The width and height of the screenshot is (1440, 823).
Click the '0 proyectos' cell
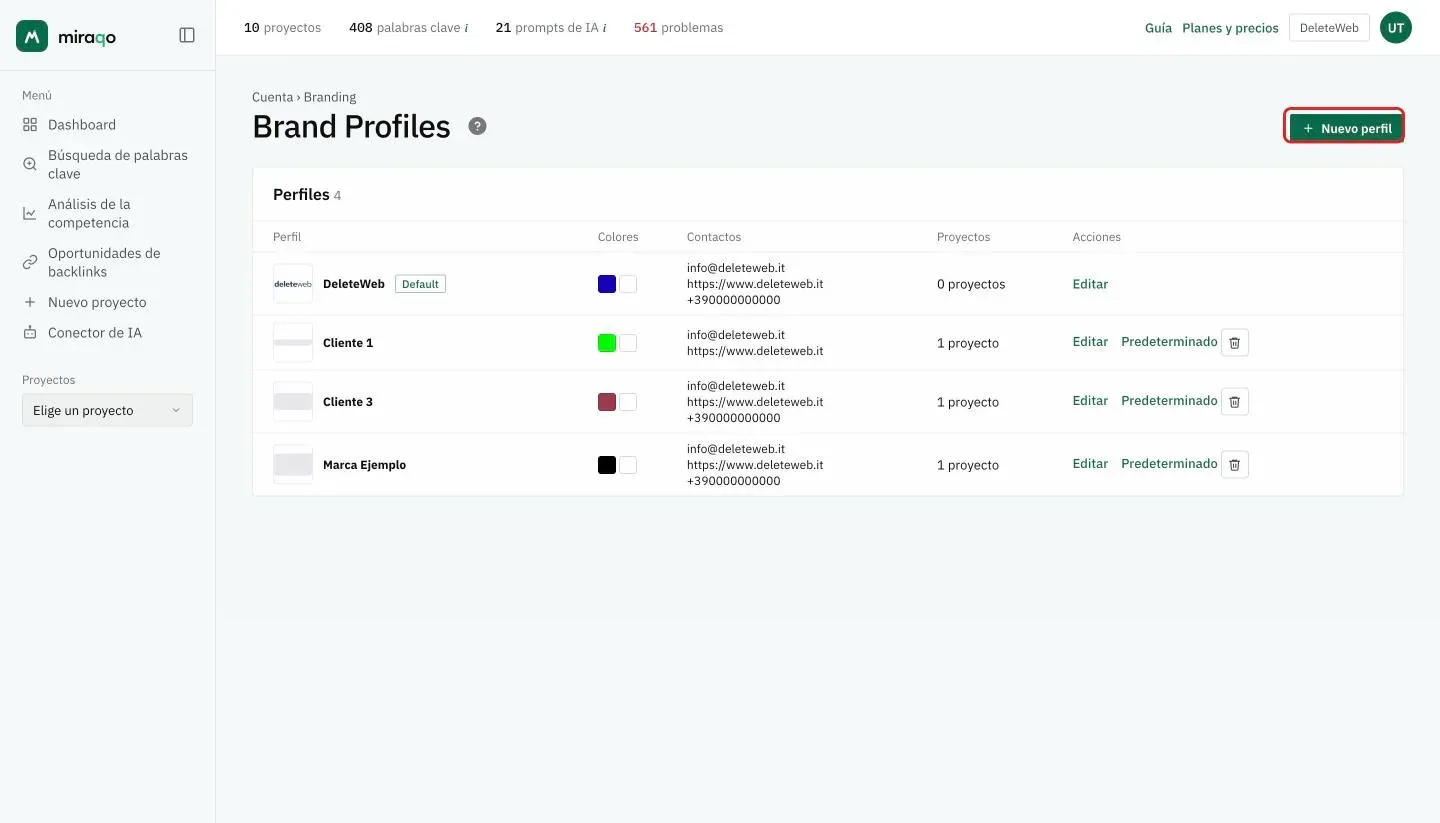click(x=971, y=284)
